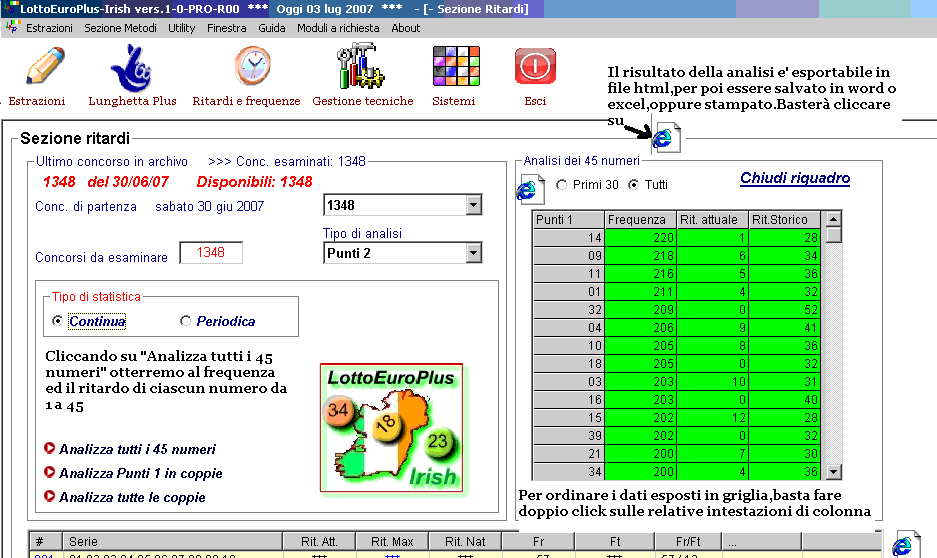Click the application icon in title bar
The width and height of the screenshot is (937, 558).
(x=11, y=8)
